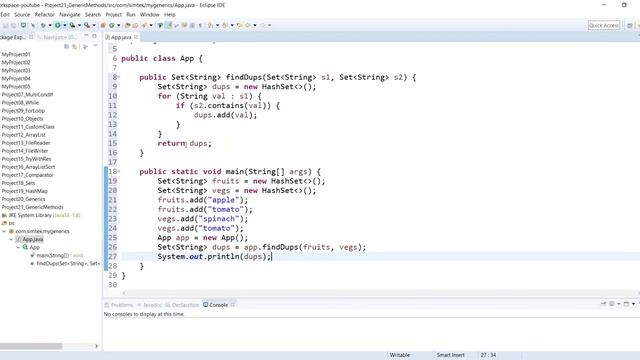Click the Quick Access search field
Image resolution: width=640 pixels, height=360 pixels.
(604, 25)
